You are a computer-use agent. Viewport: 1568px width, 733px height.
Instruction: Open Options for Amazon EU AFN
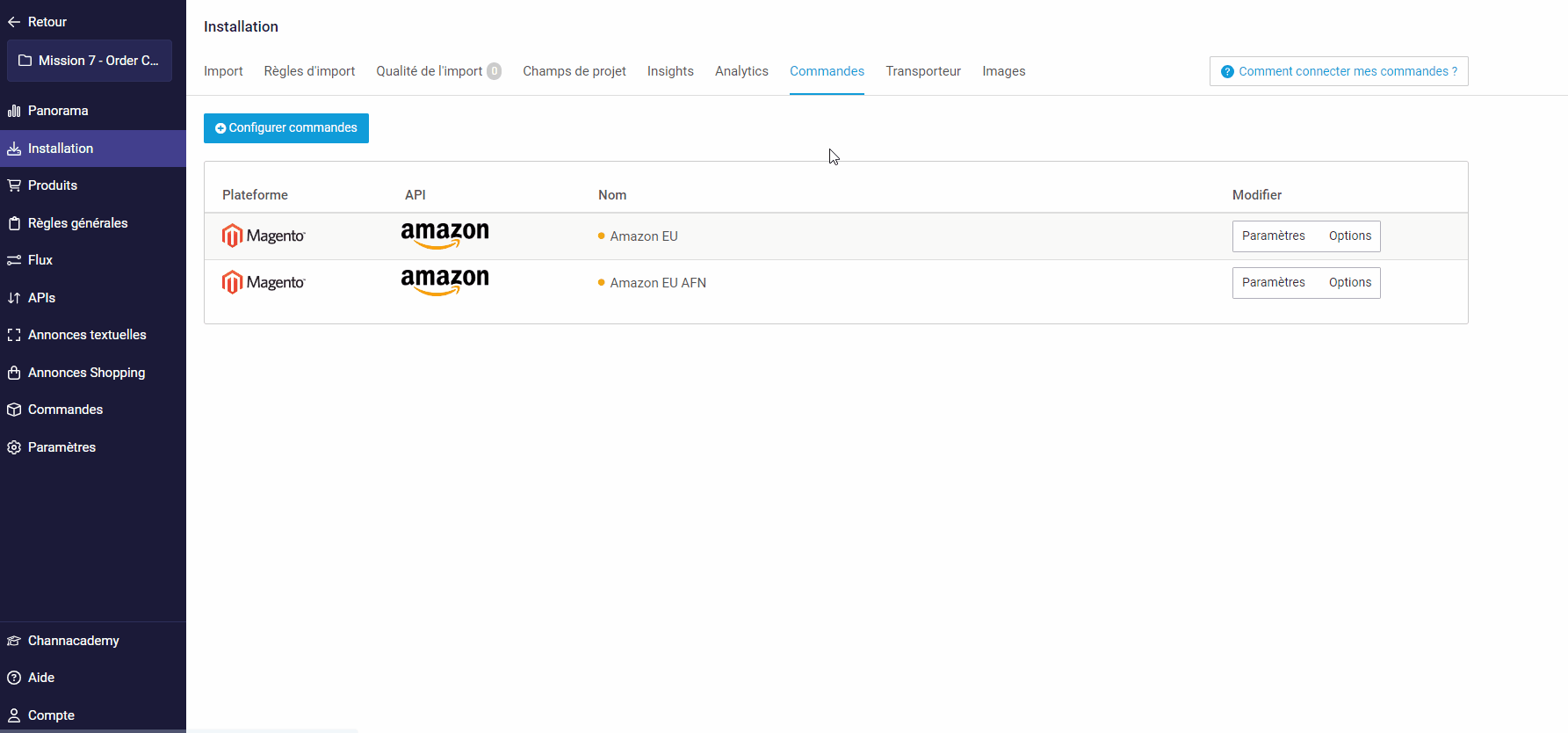(1349, 282)
